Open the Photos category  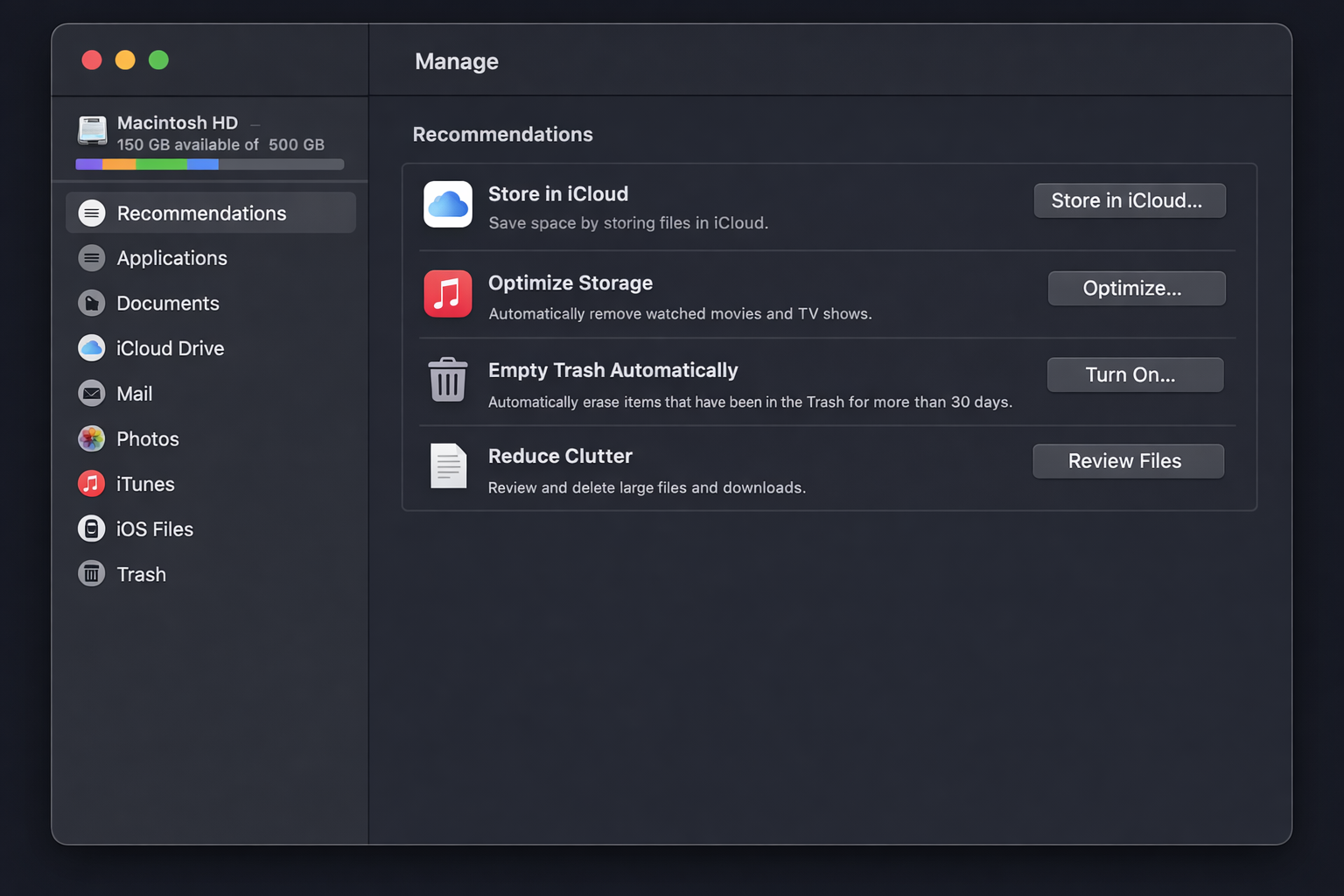[x=211, y=438]
